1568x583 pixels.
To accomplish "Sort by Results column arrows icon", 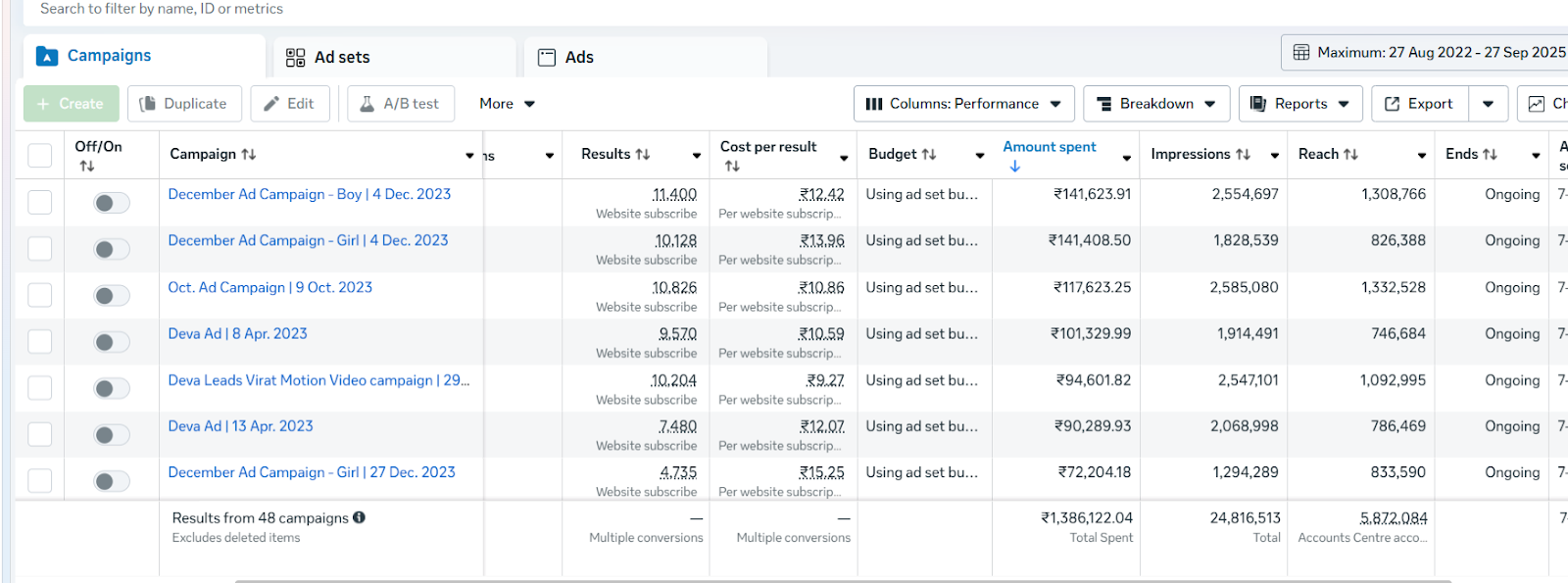I will tap(643, 155).
